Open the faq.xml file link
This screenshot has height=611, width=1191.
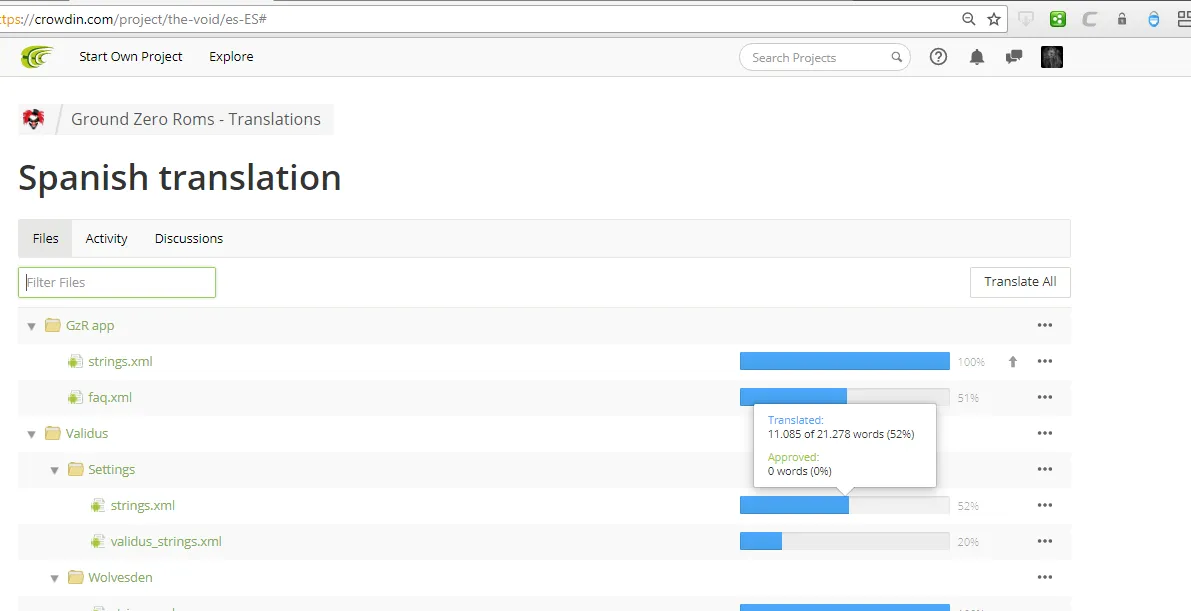[x=110, y=397]
